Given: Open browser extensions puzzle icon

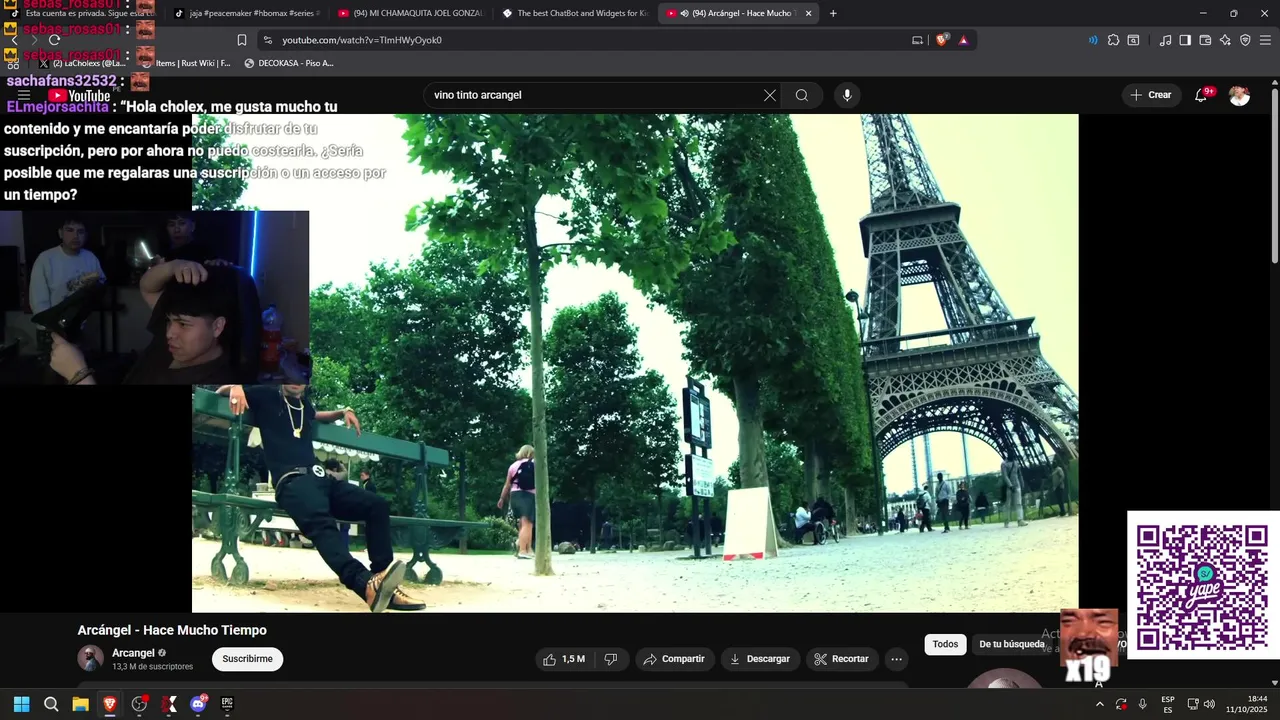Looking at the screenshot, I should click(1113, 40).
